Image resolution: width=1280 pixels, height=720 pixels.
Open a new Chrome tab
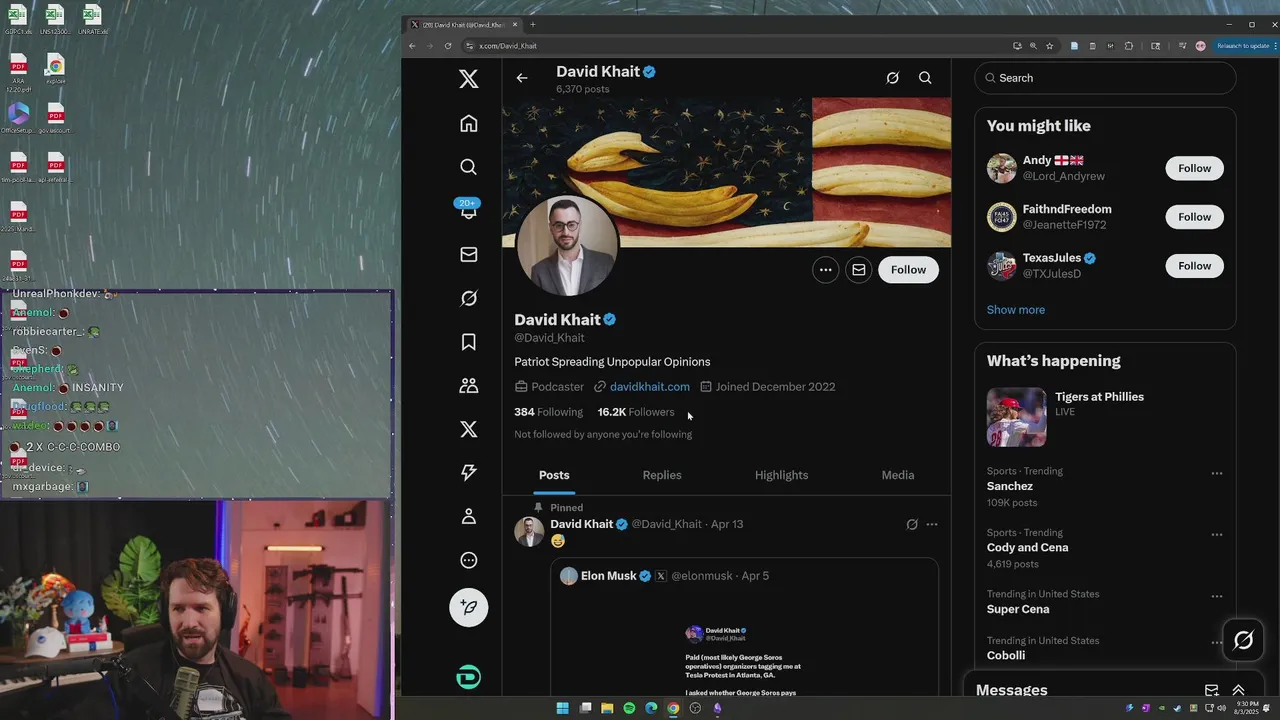[532, 25]
